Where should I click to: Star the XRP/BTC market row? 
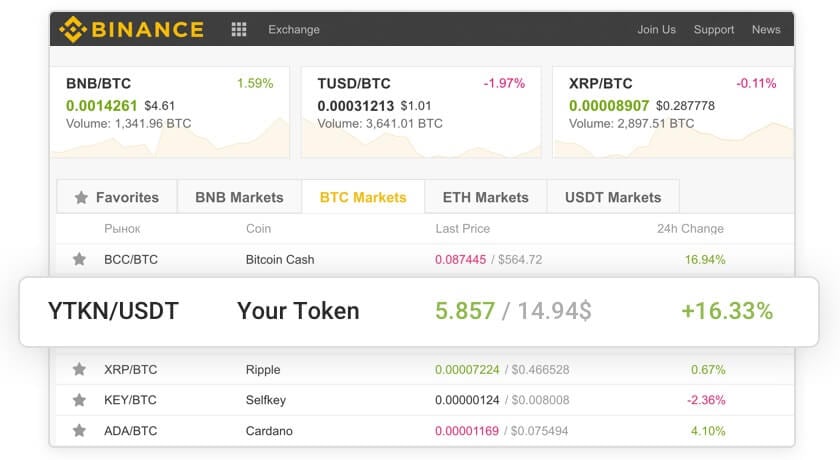tap(79, 369)
